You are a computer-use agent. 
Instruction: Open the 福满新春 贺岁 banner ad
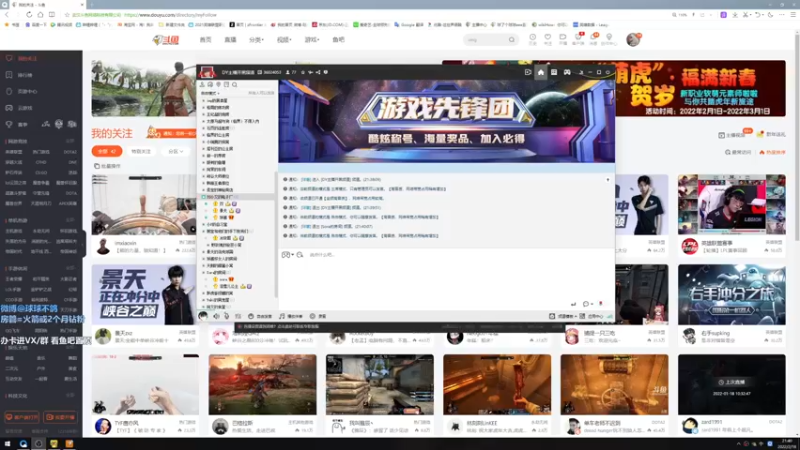(x=700, y=88)
